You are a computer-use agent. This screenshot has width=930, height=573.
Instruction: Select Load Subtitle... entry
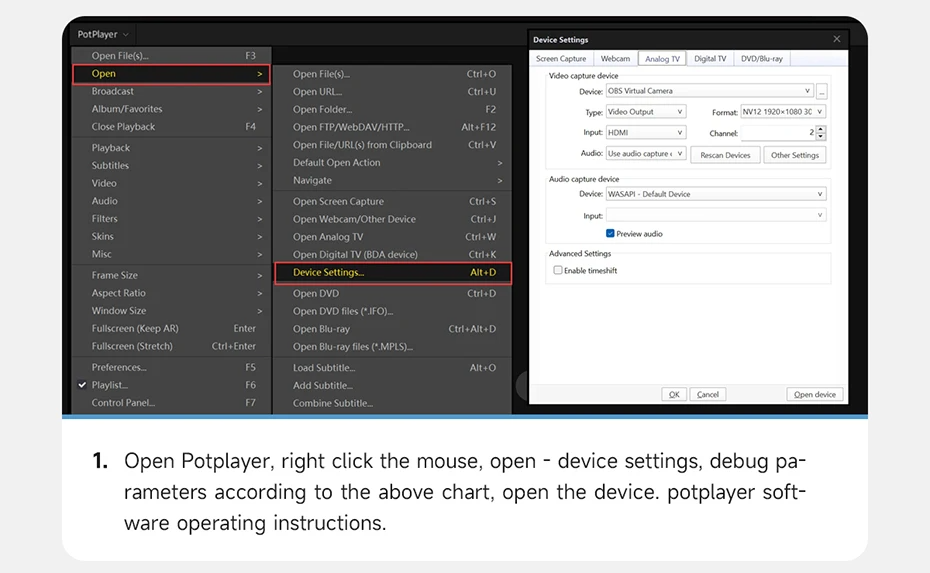click(x=393, y=368)
